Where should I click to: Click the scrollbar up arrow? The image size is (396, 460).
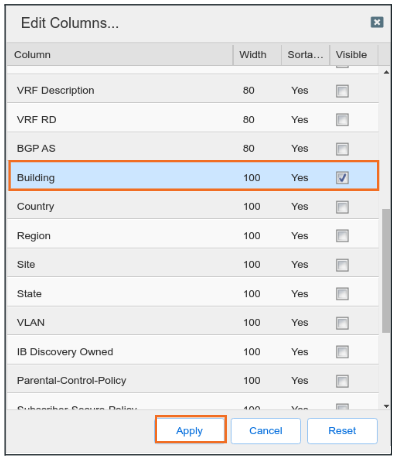(x=386, y=72)
